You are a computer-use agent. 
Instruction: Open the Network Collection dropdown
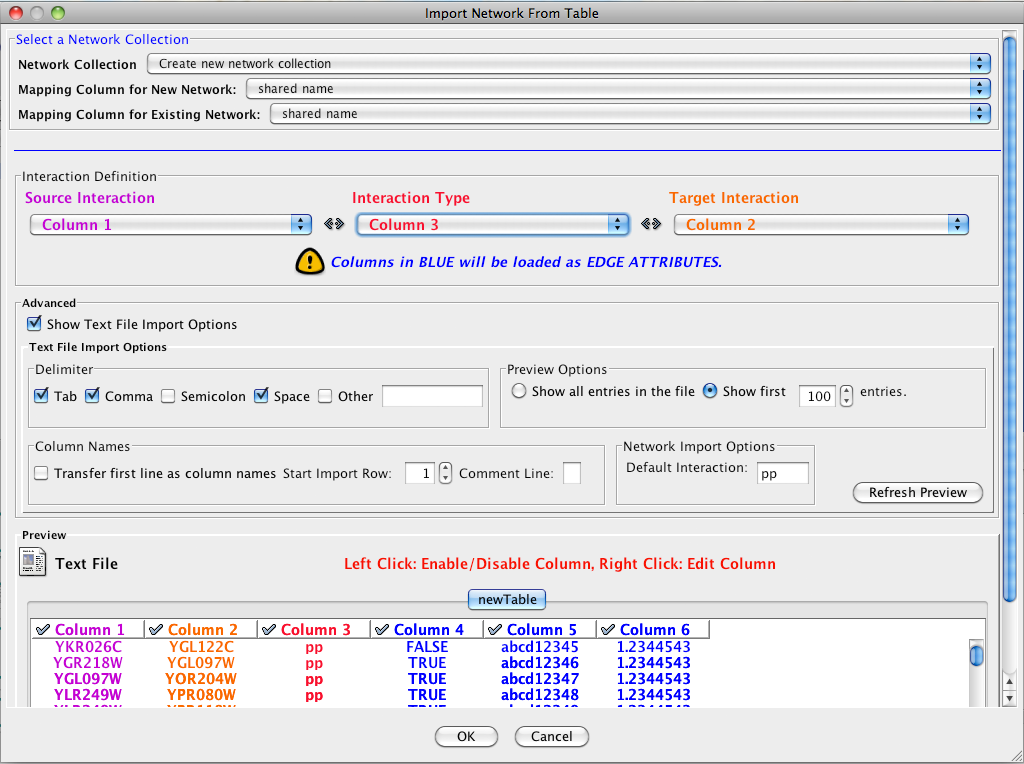569,63
